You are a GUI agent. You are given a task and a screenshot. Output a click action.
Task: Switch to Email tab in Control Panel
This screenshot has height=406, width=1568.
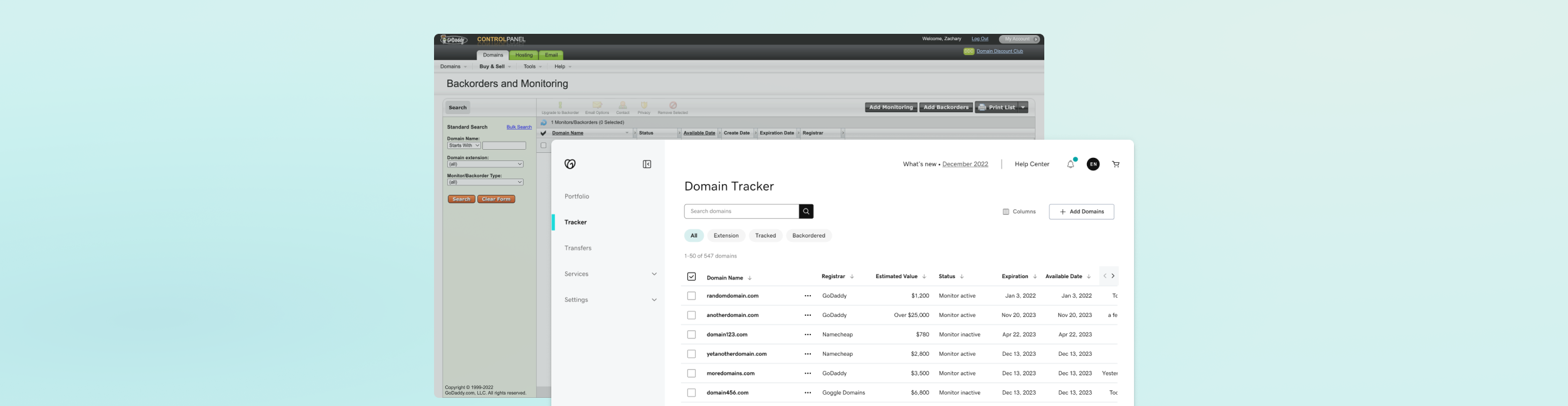pos(551,55)
